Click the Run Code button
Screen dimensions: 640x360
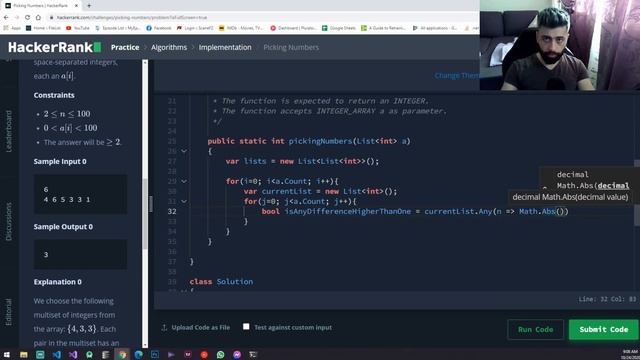[536, 329]
